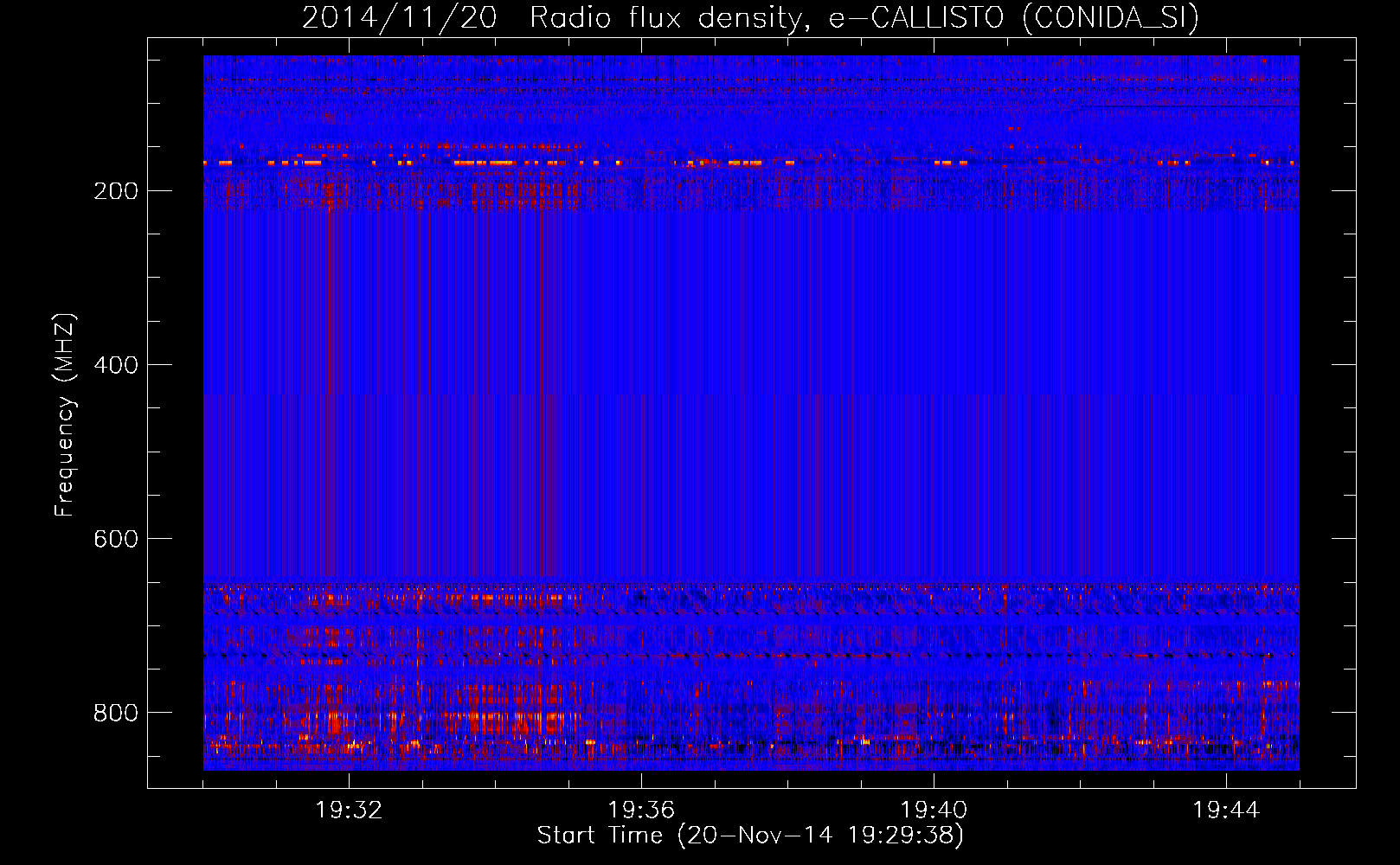Image resolution: width=1400 pixels, height=865 pixels.
Task: Select the 200 frequency axis label
Action: pos(116,191)
